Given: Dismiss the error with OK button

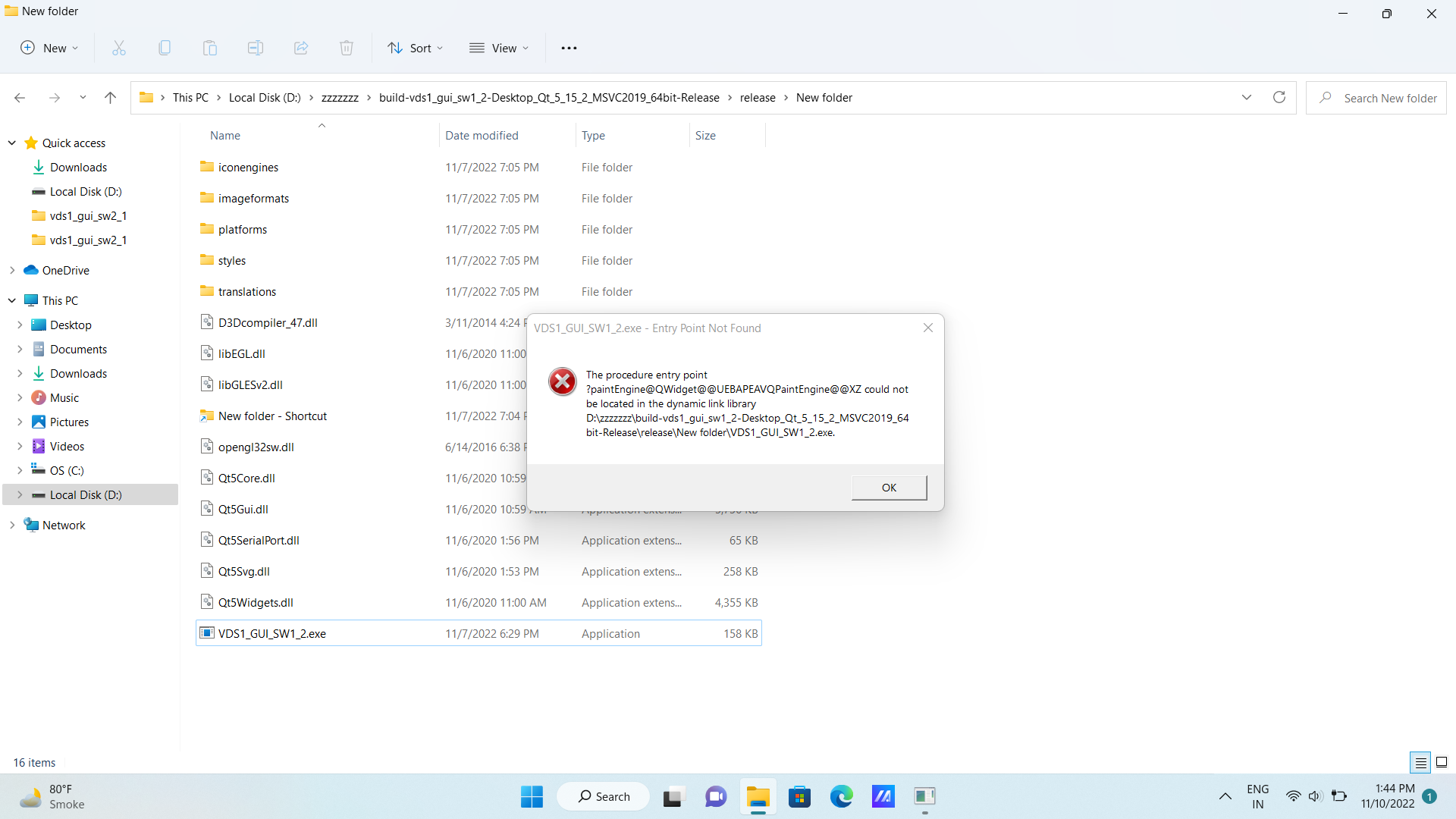Looking at the screenshot, I should (889, 488).
